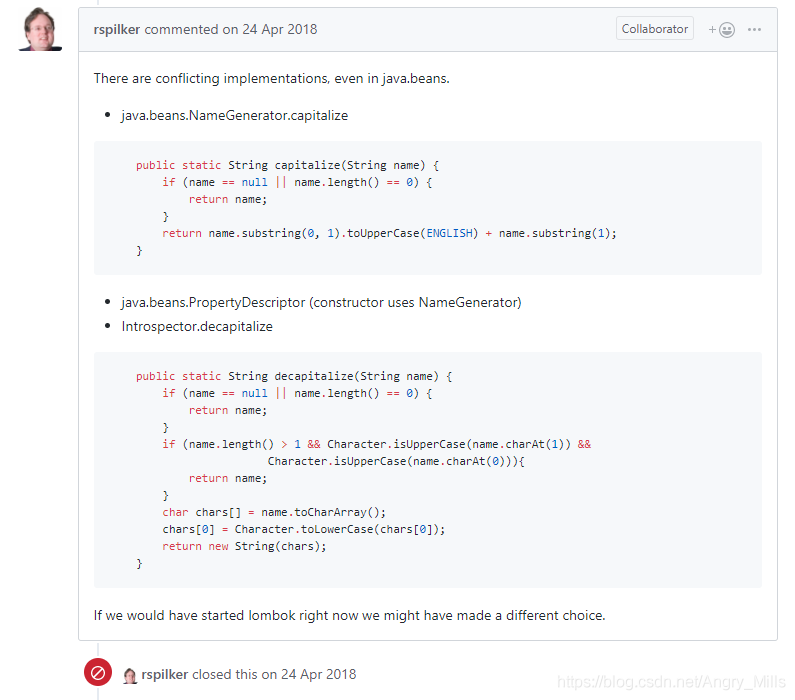Click sentence 'If we would have started lombok right now...'

click(x=349, y=615)
